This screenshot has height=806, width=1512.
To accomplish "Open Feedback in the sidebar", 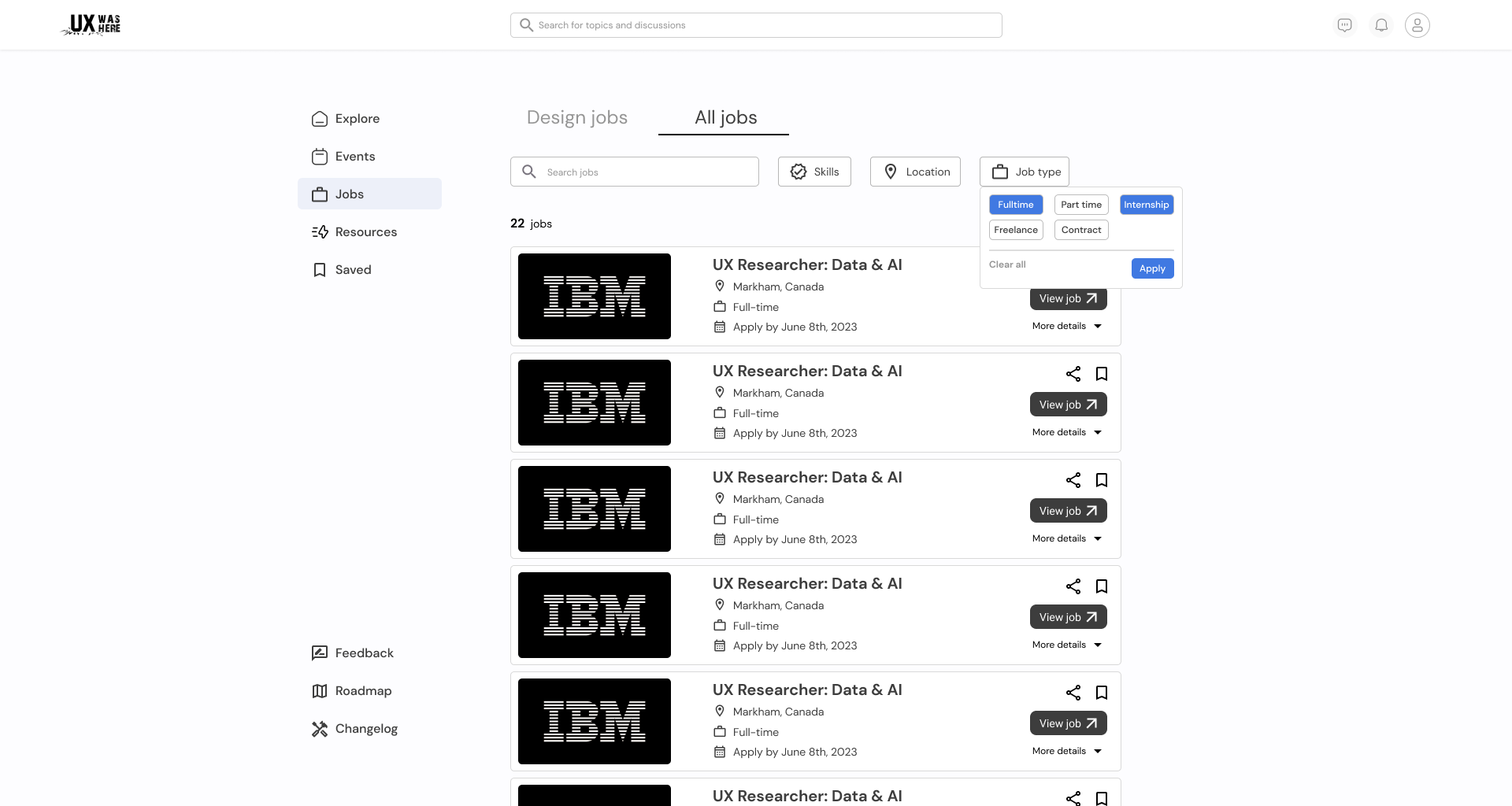I will [369, 653].
